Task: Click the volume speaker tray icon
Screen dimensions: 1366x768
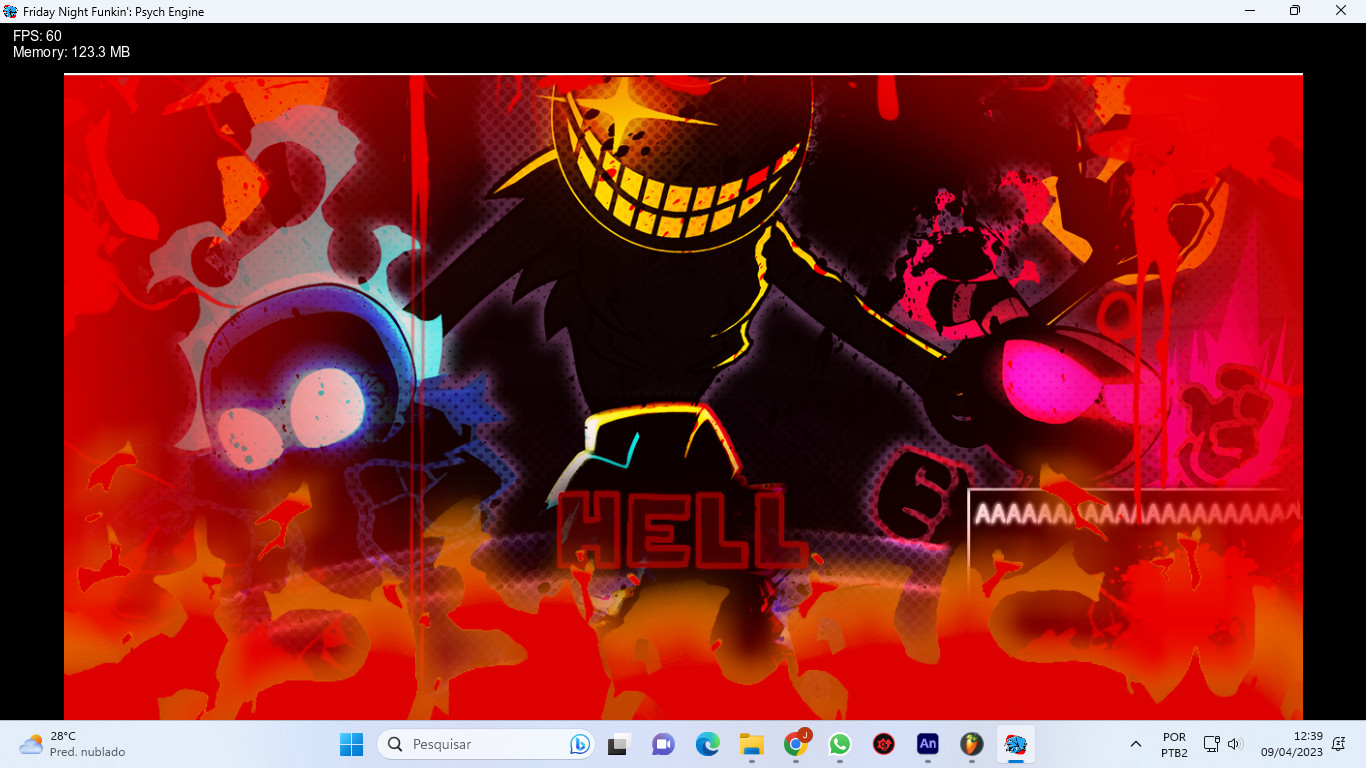Action: (x=1235, y=744)
